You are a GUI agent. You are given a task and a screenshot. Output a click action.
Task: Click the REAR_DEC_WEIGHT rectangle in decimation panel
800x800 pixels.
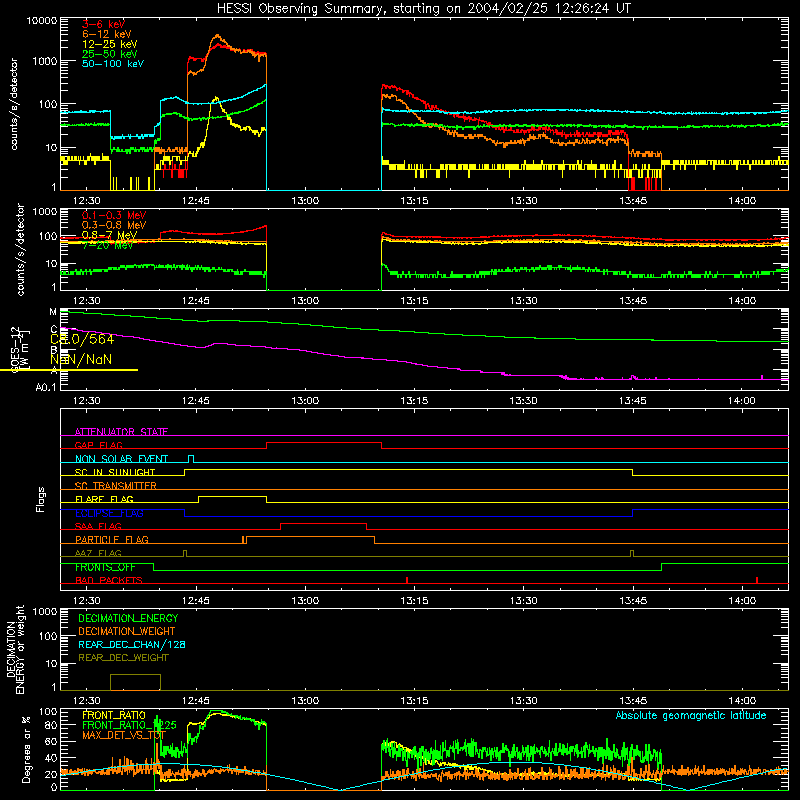[136, 682]
